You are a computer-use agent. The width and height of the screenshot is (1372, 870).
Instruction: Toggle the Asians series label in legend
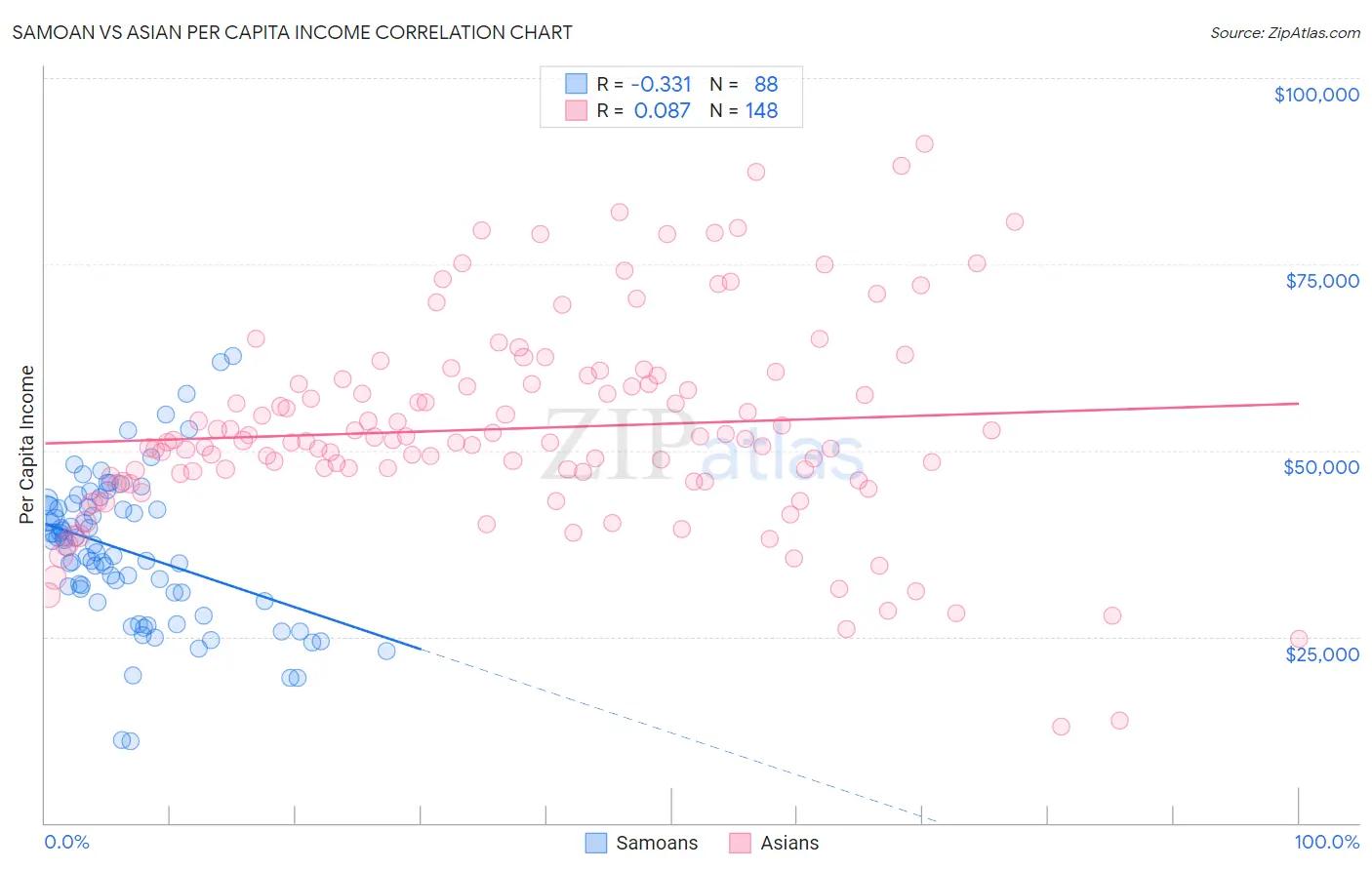click(789, 843)
